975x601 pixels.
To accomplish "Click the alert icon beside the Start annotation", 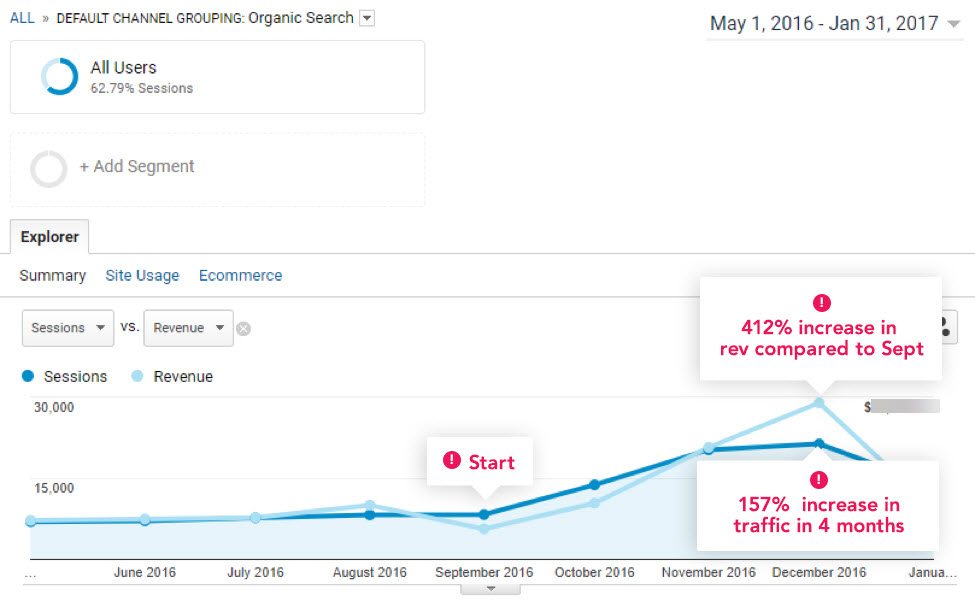I will pos(452,461).
